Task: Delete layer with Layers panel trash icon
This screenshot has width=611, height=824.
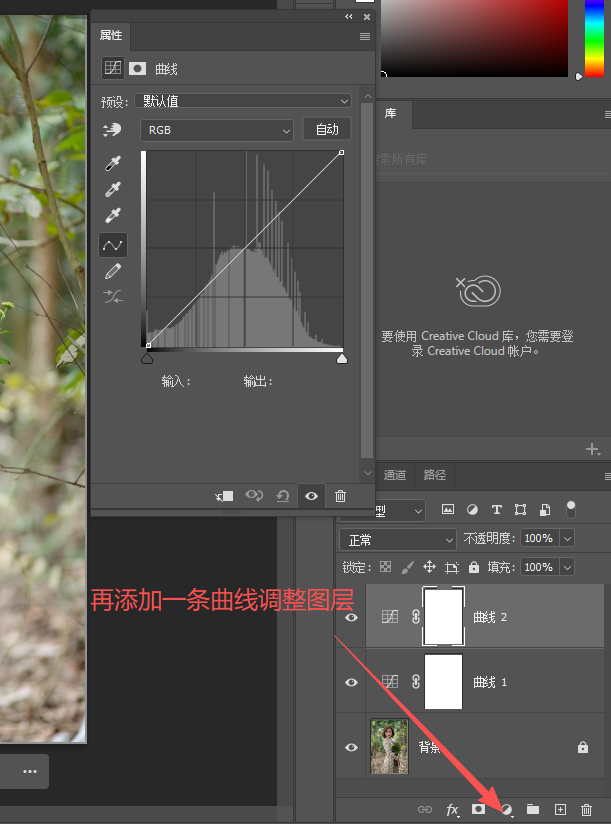Action: pyautogui.click(x=586, y=809)
